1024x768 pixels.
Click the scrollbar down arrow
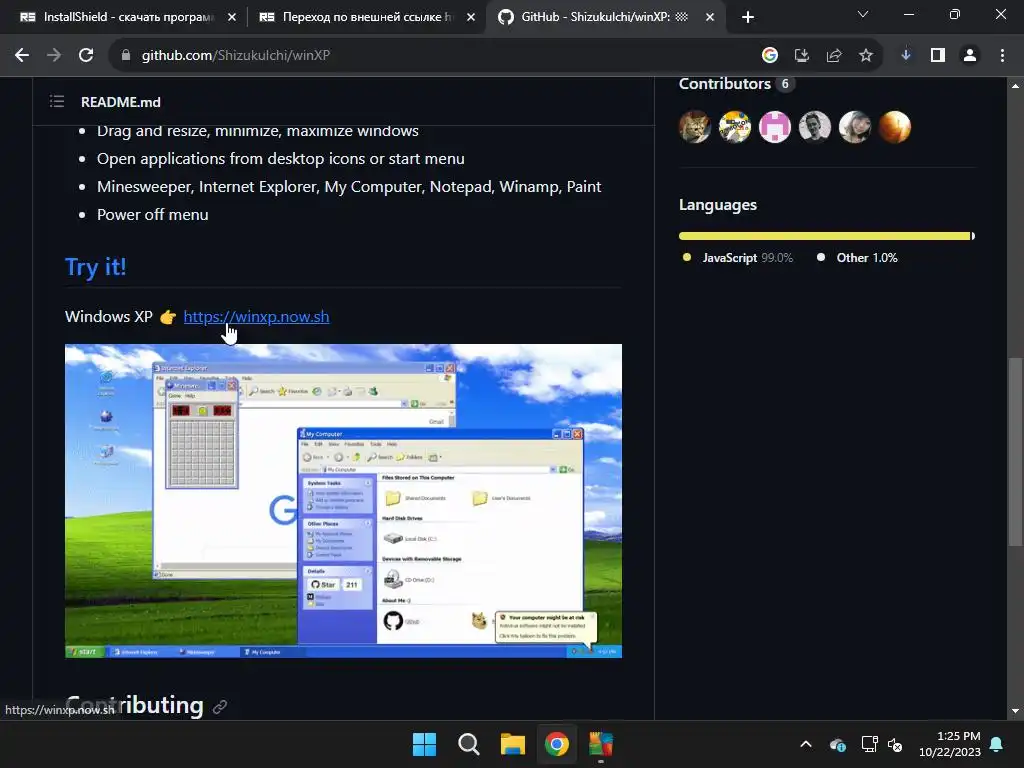click(x=1015, y=711)
